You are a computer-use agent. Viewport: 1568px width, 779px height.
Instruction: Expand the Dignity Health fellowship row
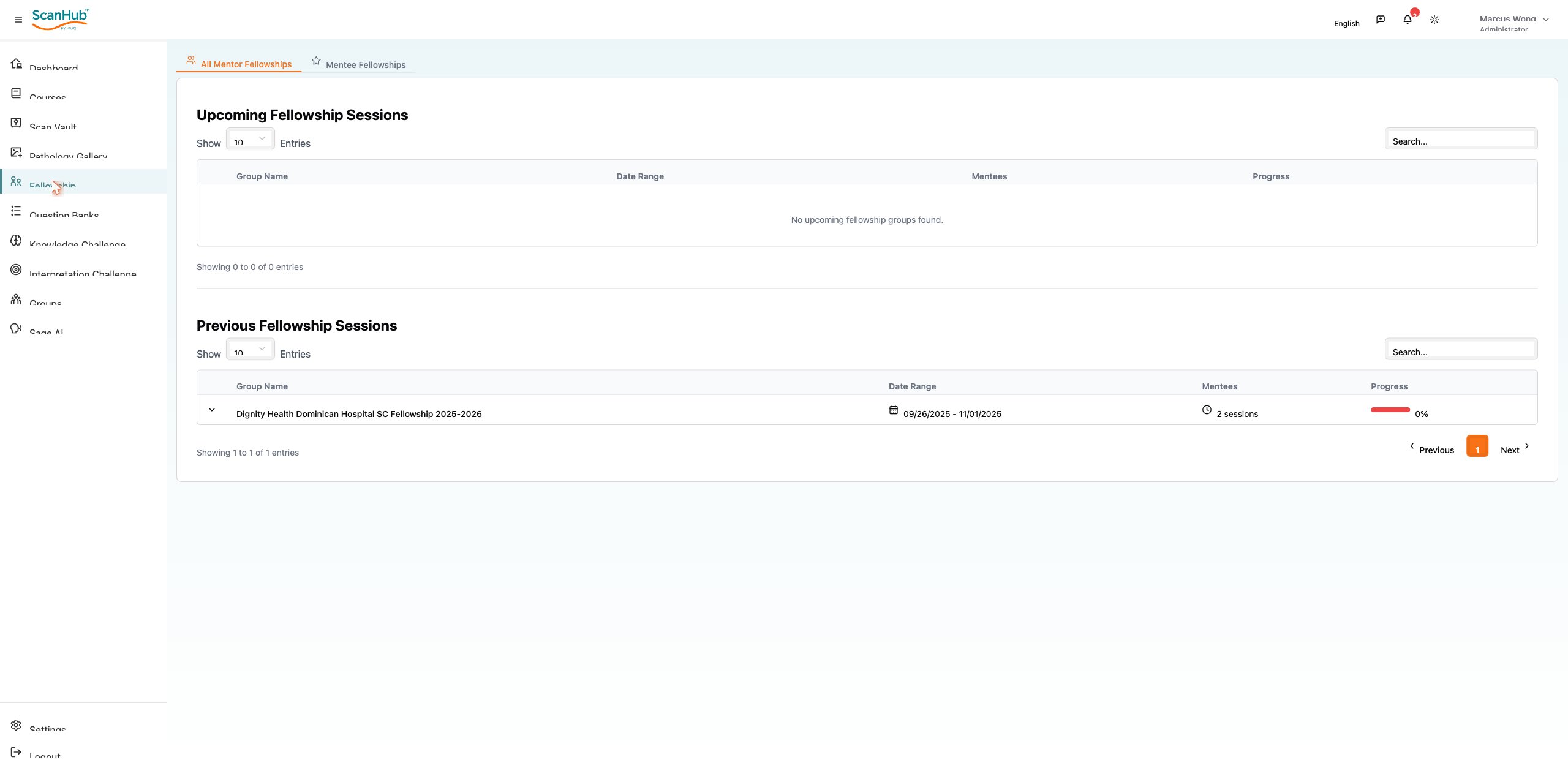(212, 410)
